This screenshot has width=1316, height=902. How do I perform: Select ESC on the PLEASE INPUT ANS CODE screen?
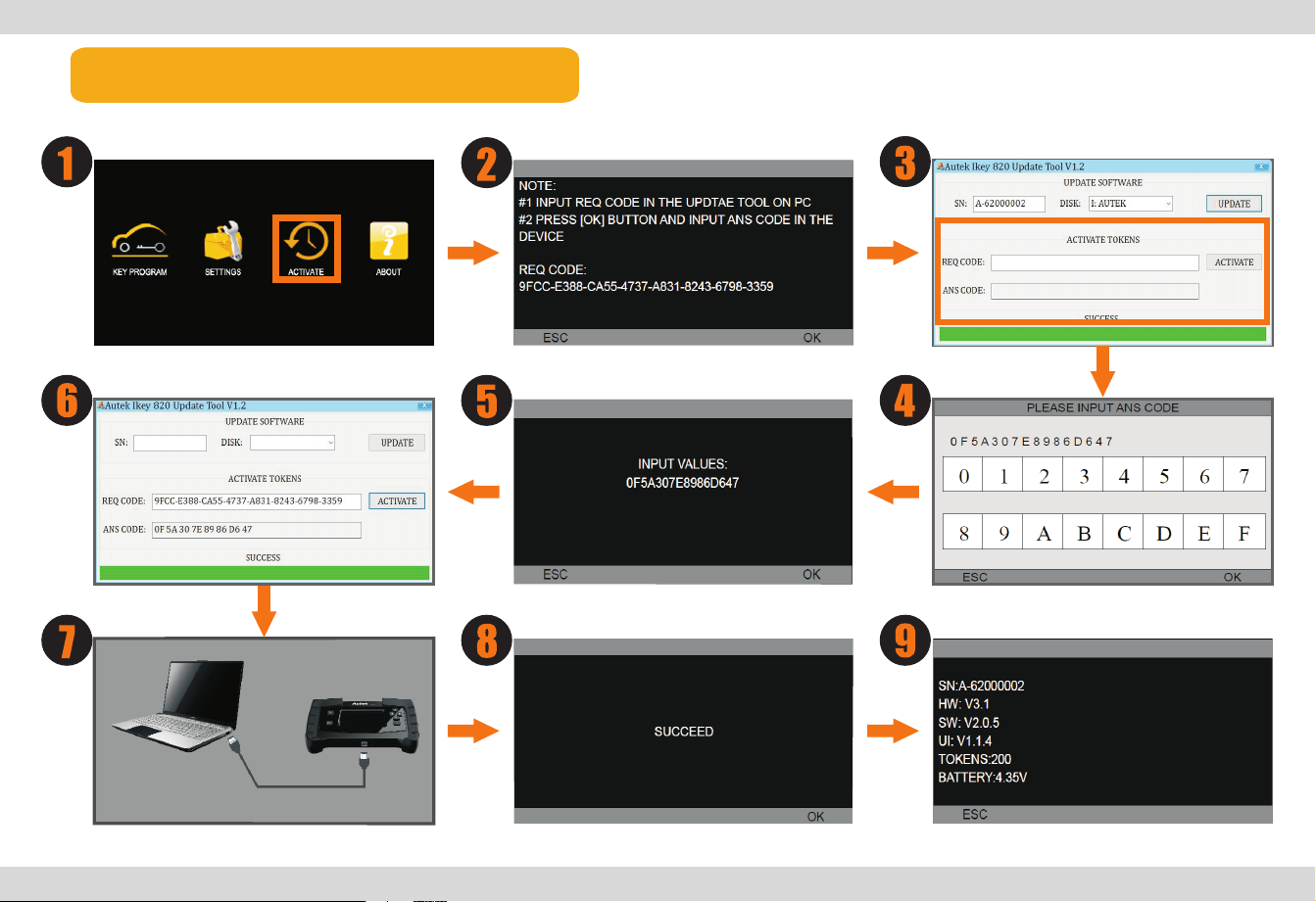tap(975, 577)
